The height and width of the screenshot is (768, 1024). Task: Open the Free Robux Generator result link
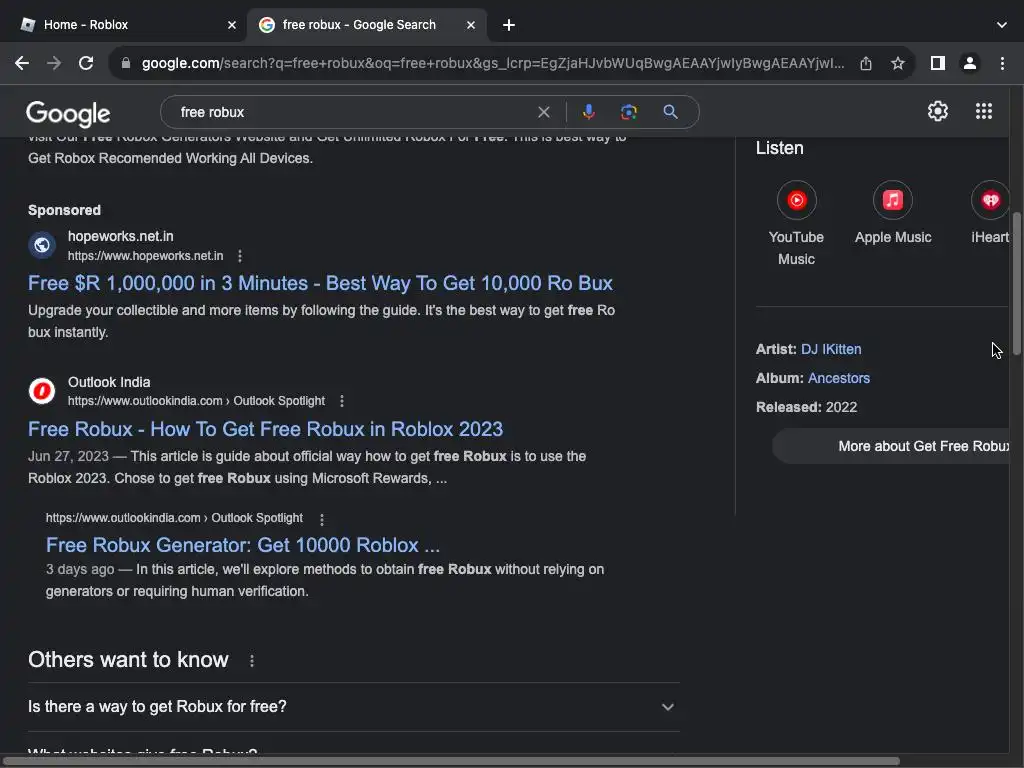243,545
